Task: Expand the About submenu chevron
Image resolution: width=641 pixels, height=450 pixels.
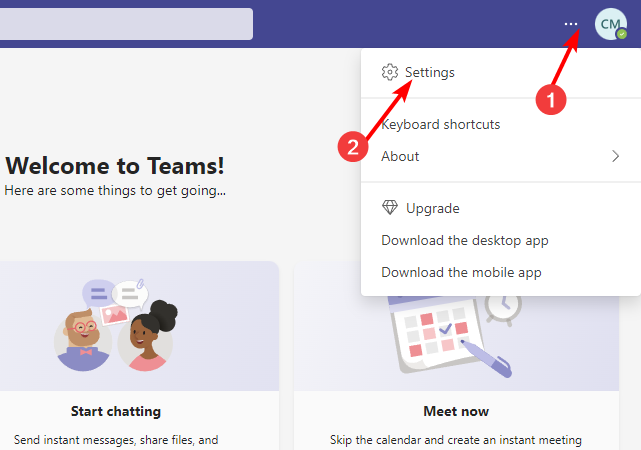Action: pyautogui.click(x=615, y=156)
